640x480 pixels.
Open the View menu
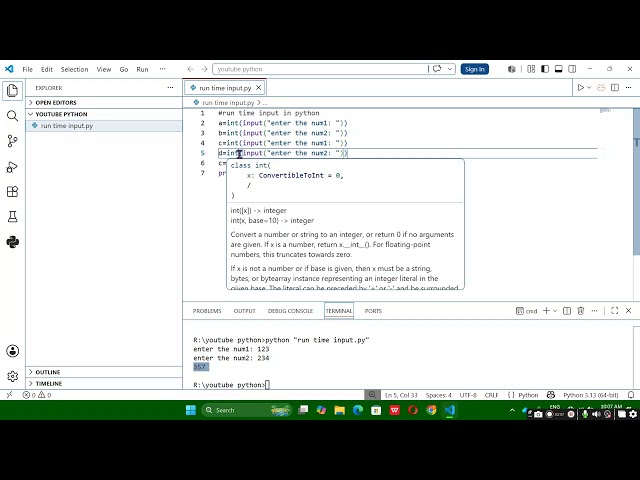click(x=104, y=69)
